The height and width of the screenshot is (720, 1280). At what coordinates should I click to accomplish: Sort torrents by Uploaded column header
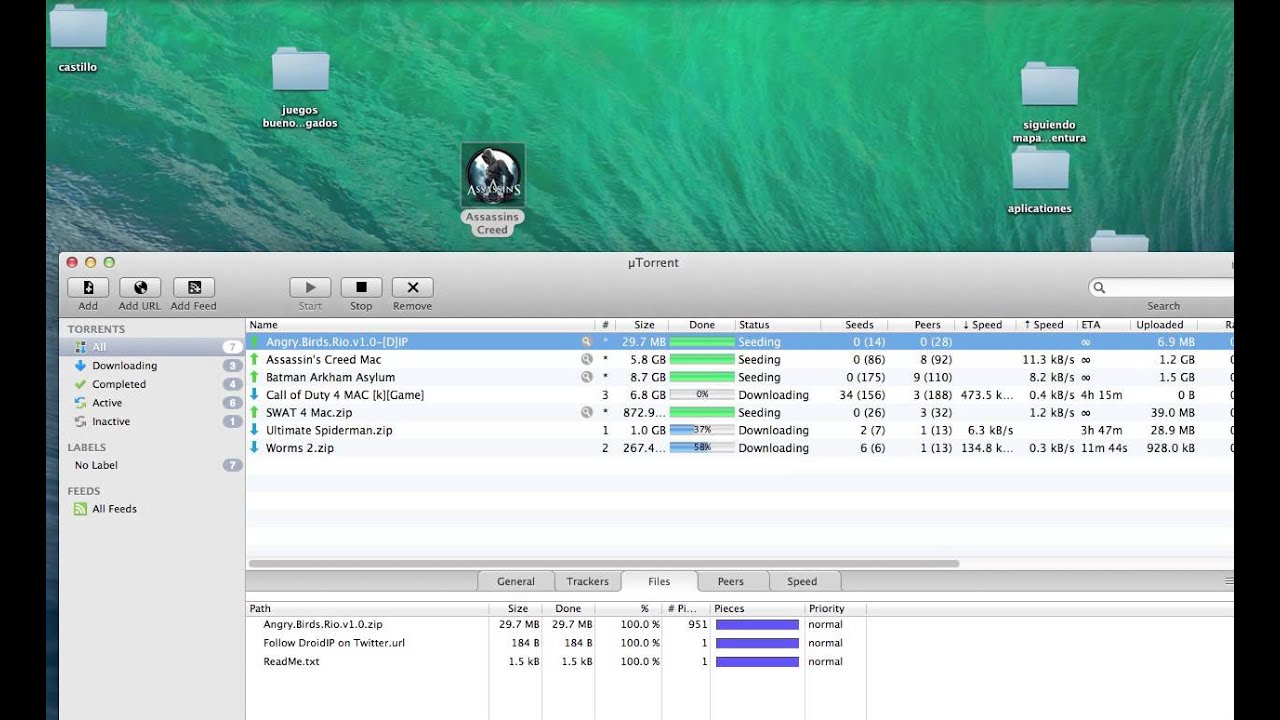[x=1163, y=325]
